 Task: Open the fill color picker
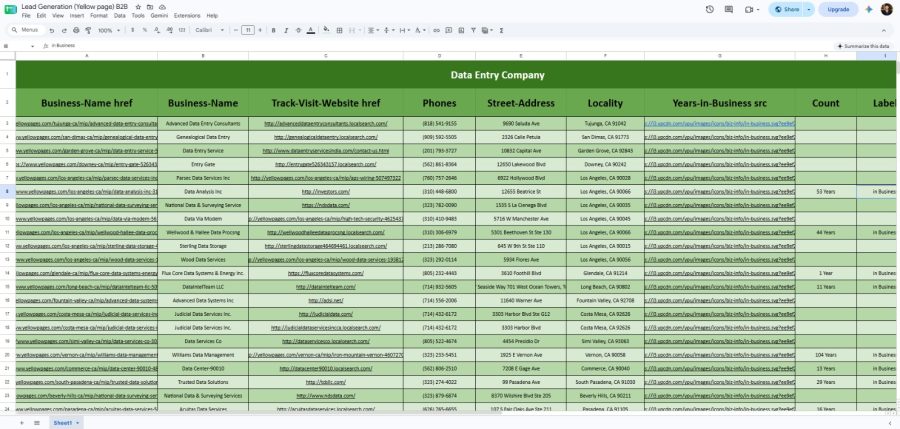click(x=327, y=30)
